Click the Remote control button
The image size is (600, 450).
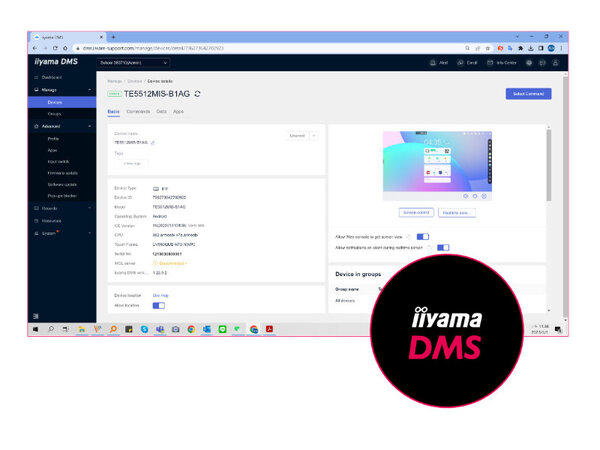416,213
